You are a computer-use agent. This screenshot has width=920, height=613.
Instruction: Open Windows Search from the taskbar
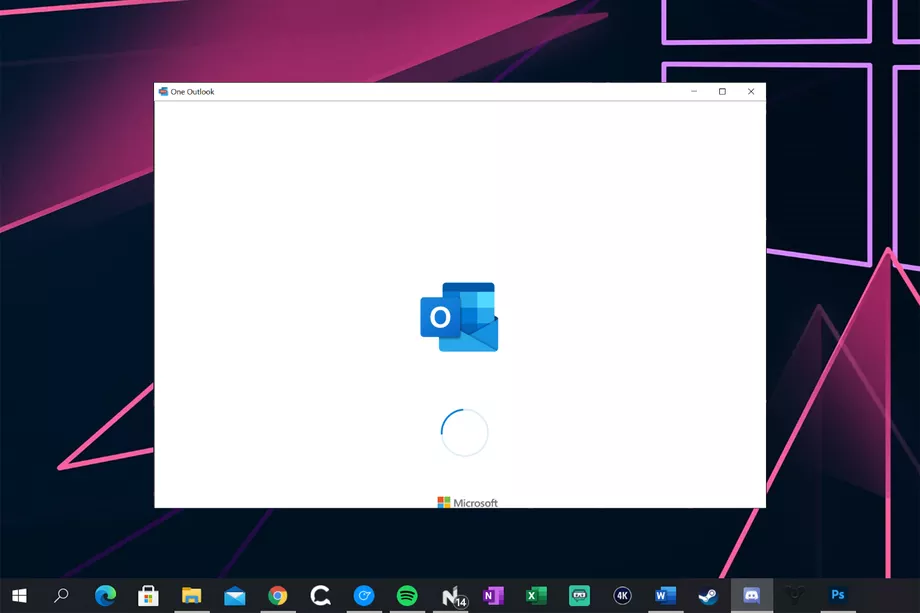click(x=62, y=596)
